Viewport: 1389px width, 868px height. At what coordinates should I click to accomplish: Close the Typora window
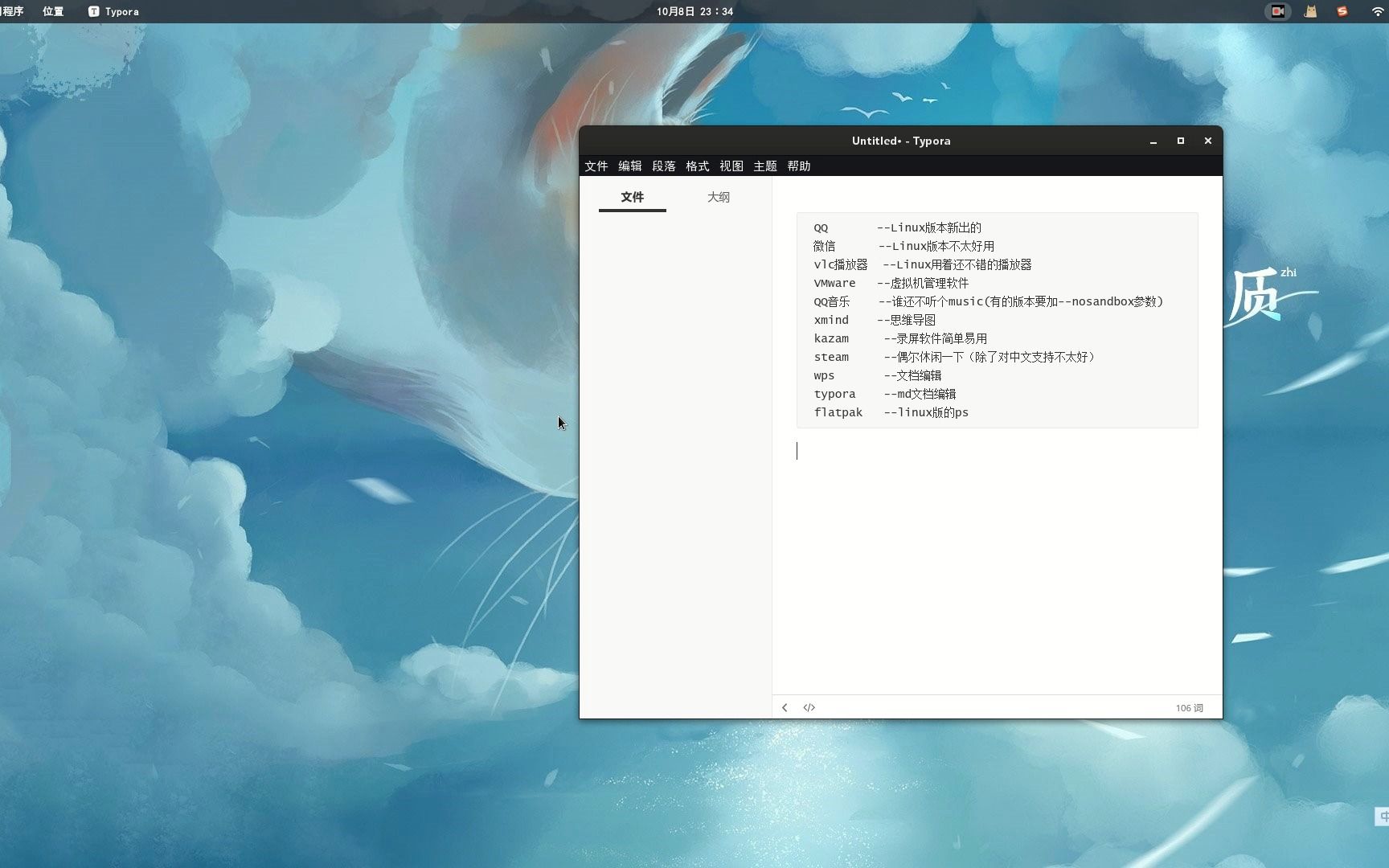pos(1207,141)
